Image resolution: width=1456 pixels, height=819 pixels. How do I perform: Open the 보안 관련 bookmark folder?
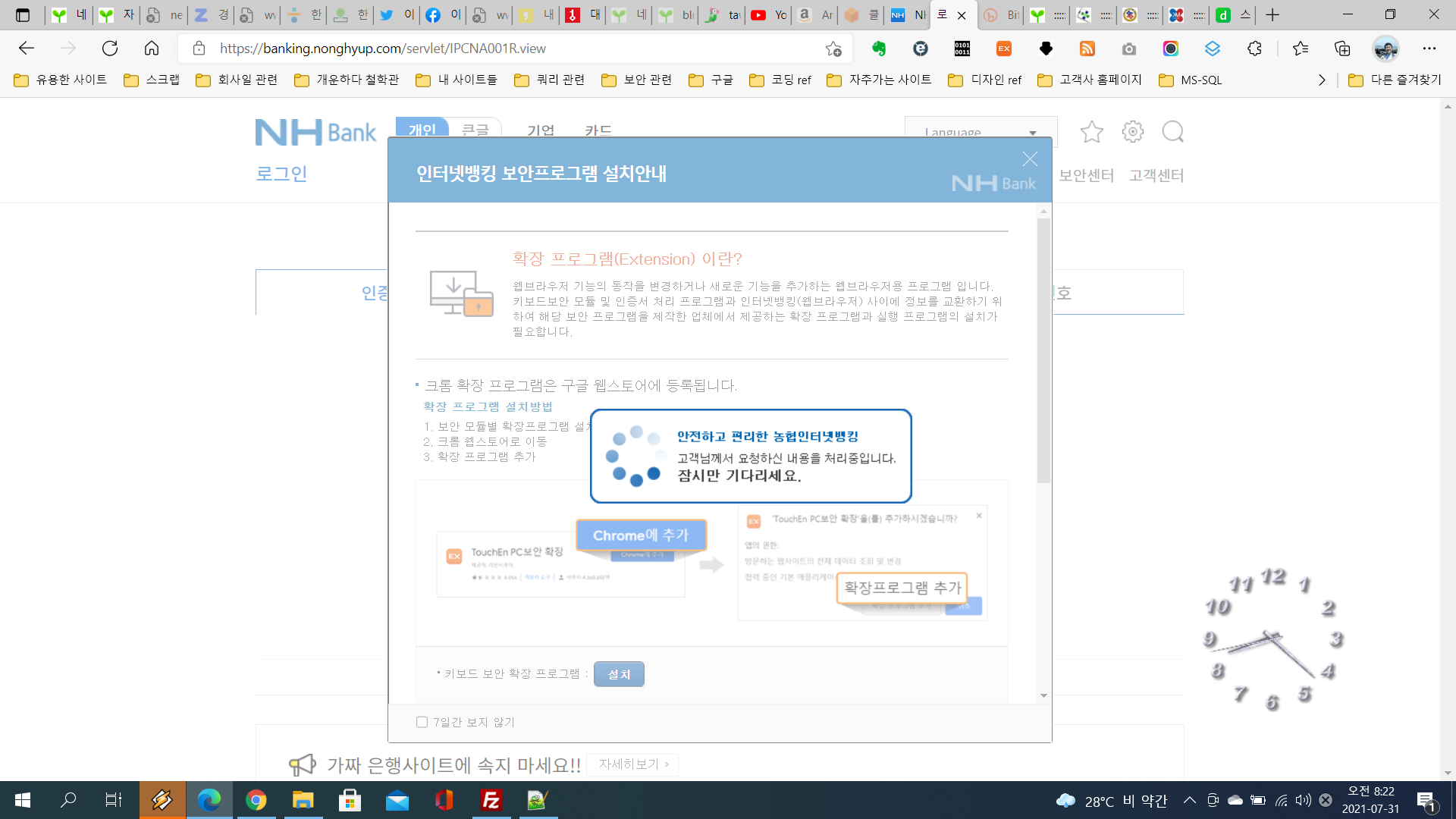(637, 80)
